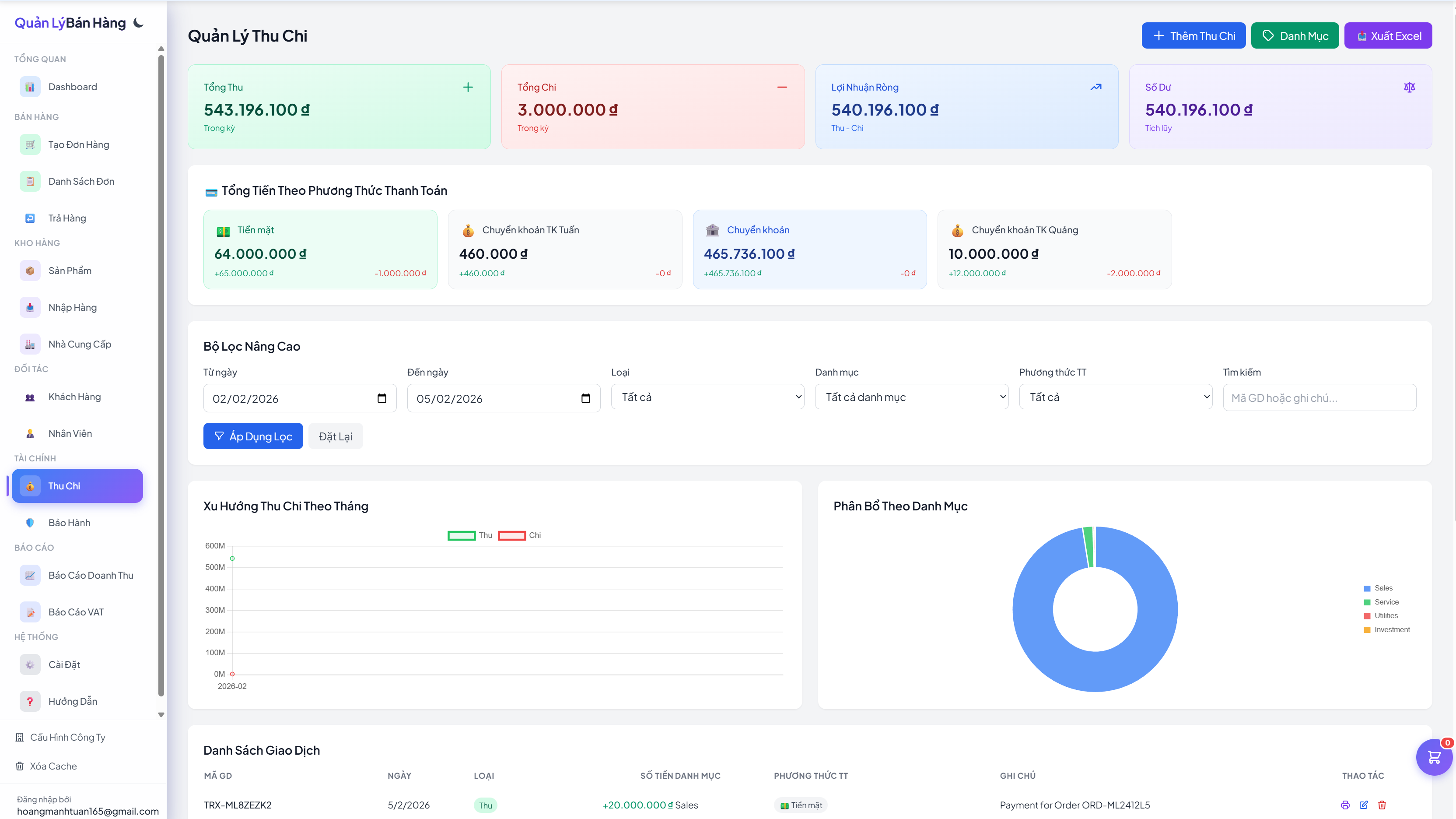The image size is (1456, 819).
Task: Click the calendar icon in Đến ngày field
Action: point(585,398)
